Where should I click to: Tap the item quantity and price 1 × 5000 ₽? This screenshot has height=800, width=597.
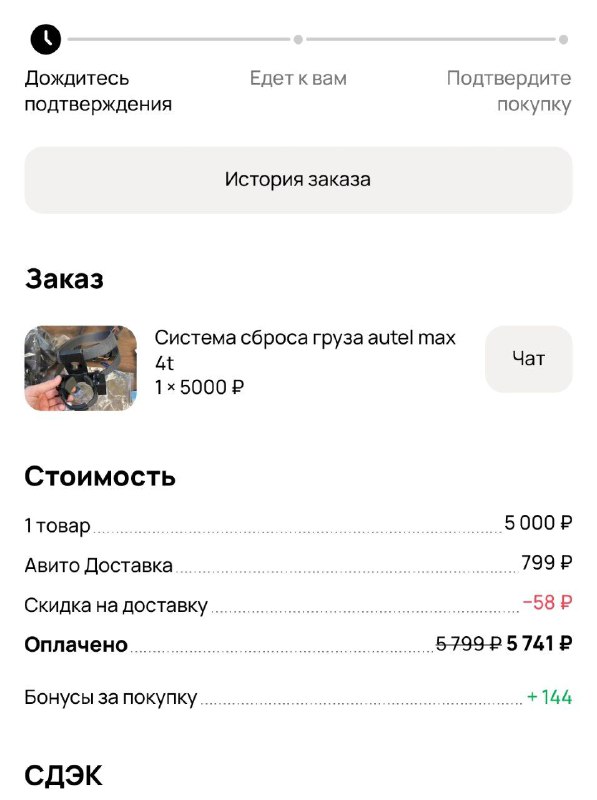(200, 387)
